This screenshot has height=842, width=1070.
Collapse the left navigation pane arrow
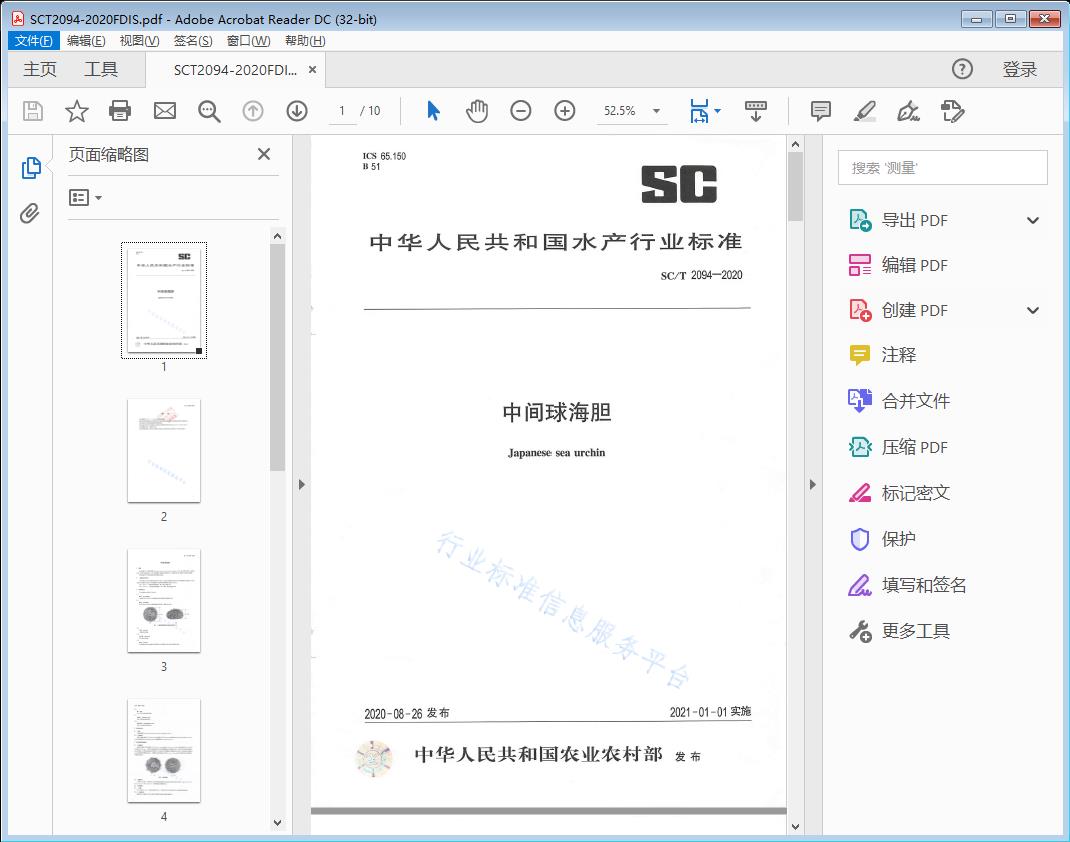302,485
